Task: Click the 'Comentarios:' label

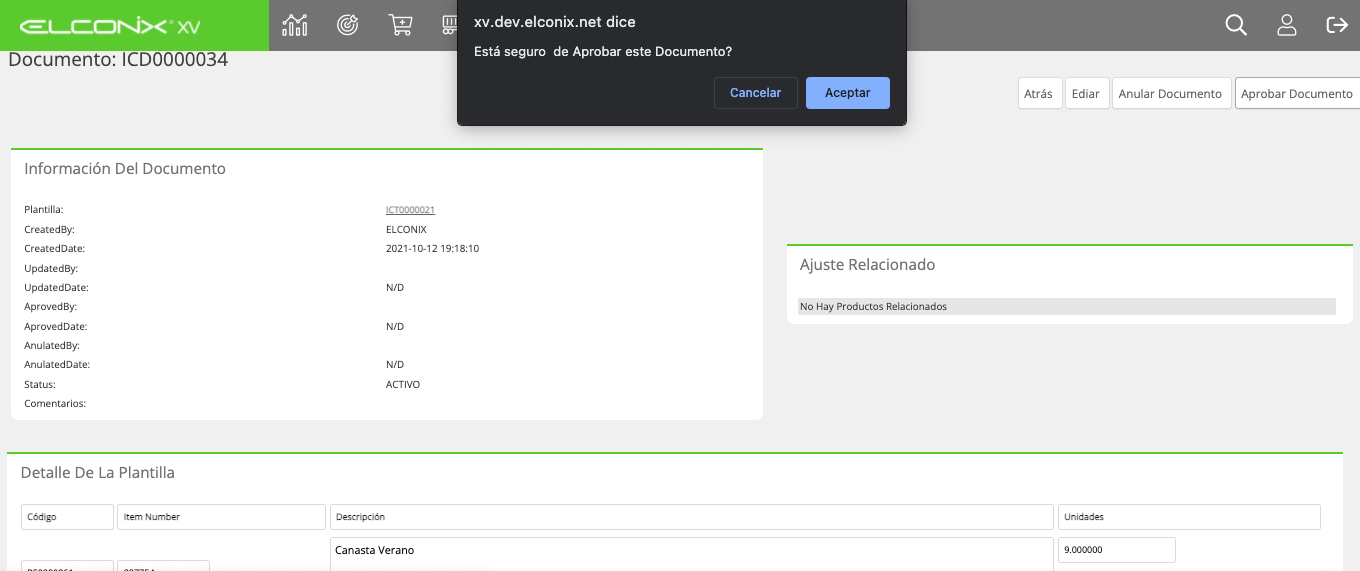Action: click(x=55, y=404)
